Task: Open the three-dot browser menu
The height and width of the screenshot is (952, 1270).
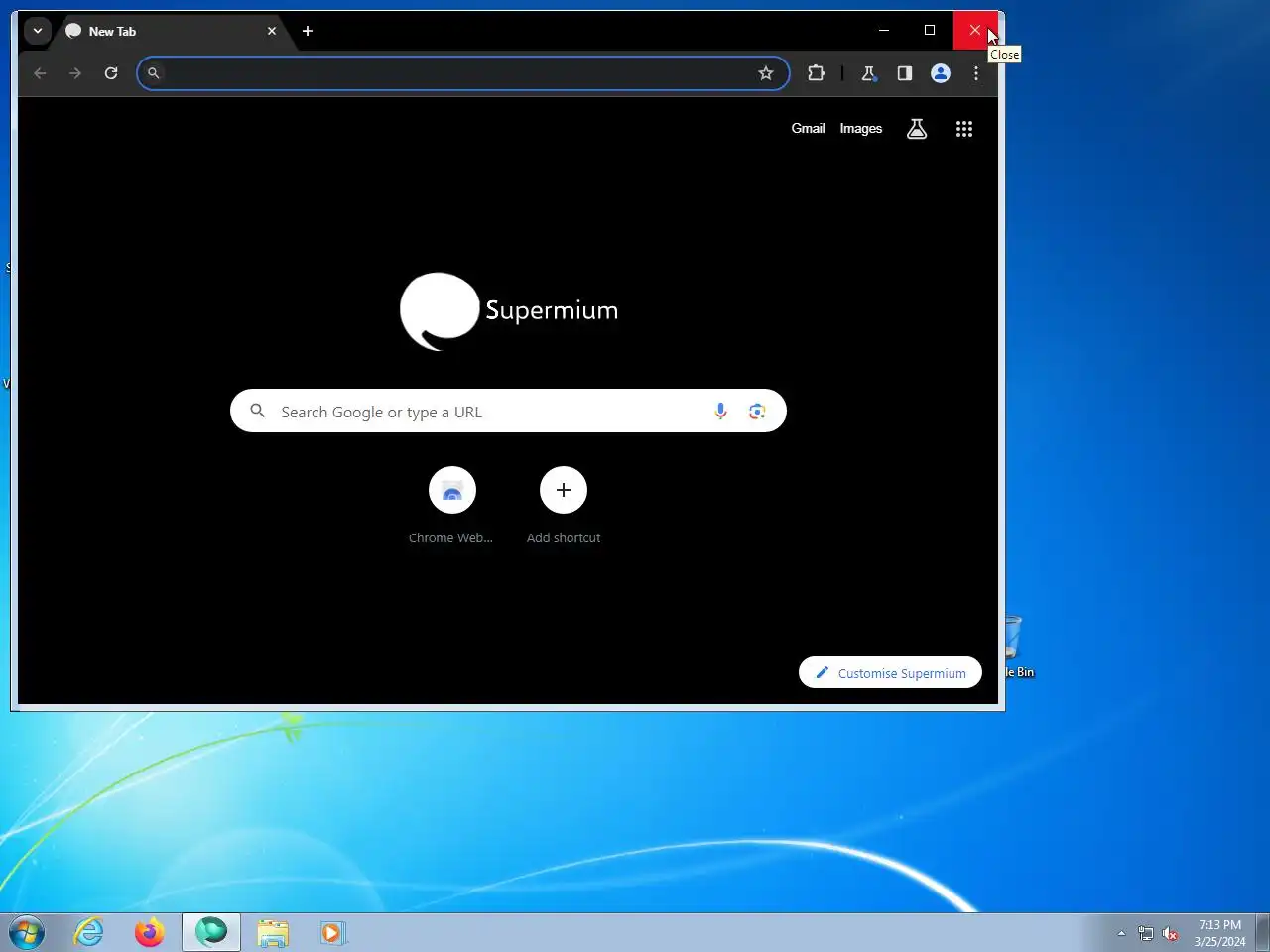Action: click(976, 73)
